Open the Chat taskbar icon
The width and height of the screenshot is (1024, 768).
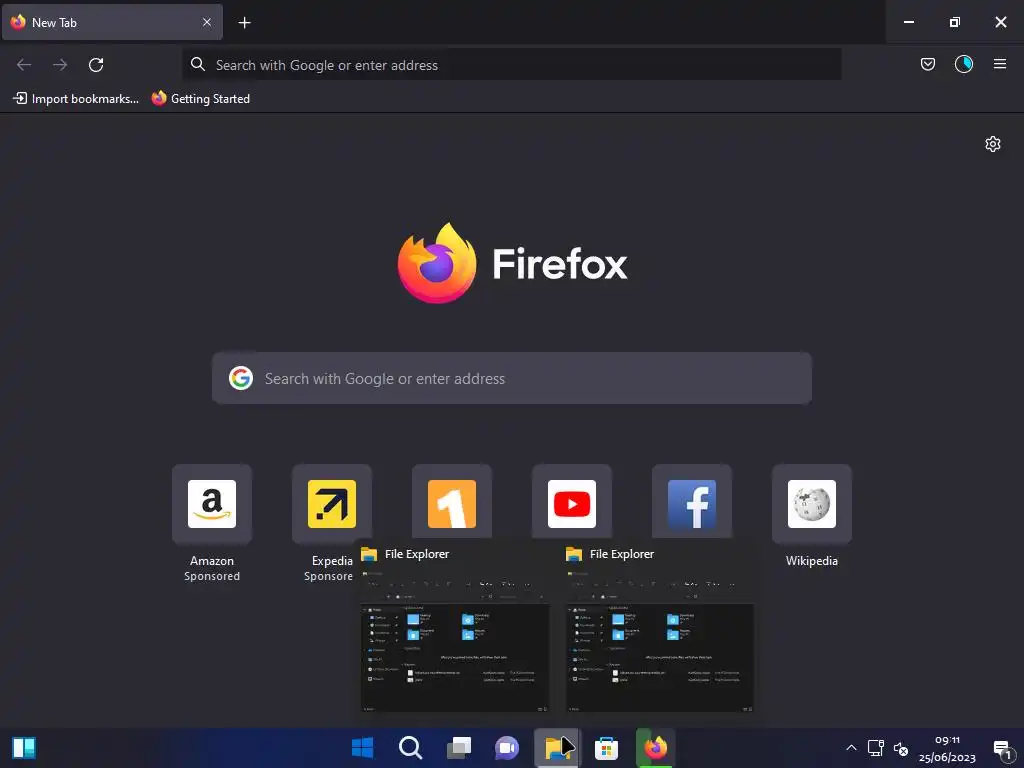click(507, 748)
